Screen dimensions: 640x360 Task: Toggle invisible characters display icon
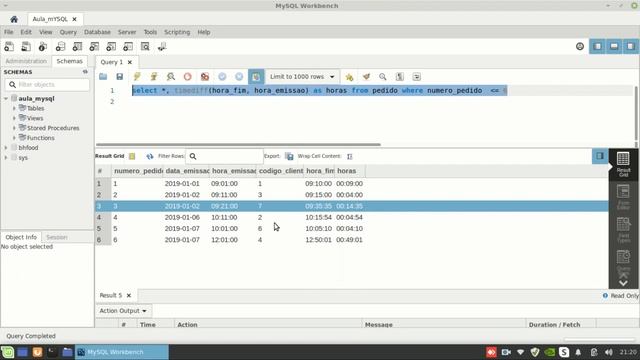coord(400,77)
